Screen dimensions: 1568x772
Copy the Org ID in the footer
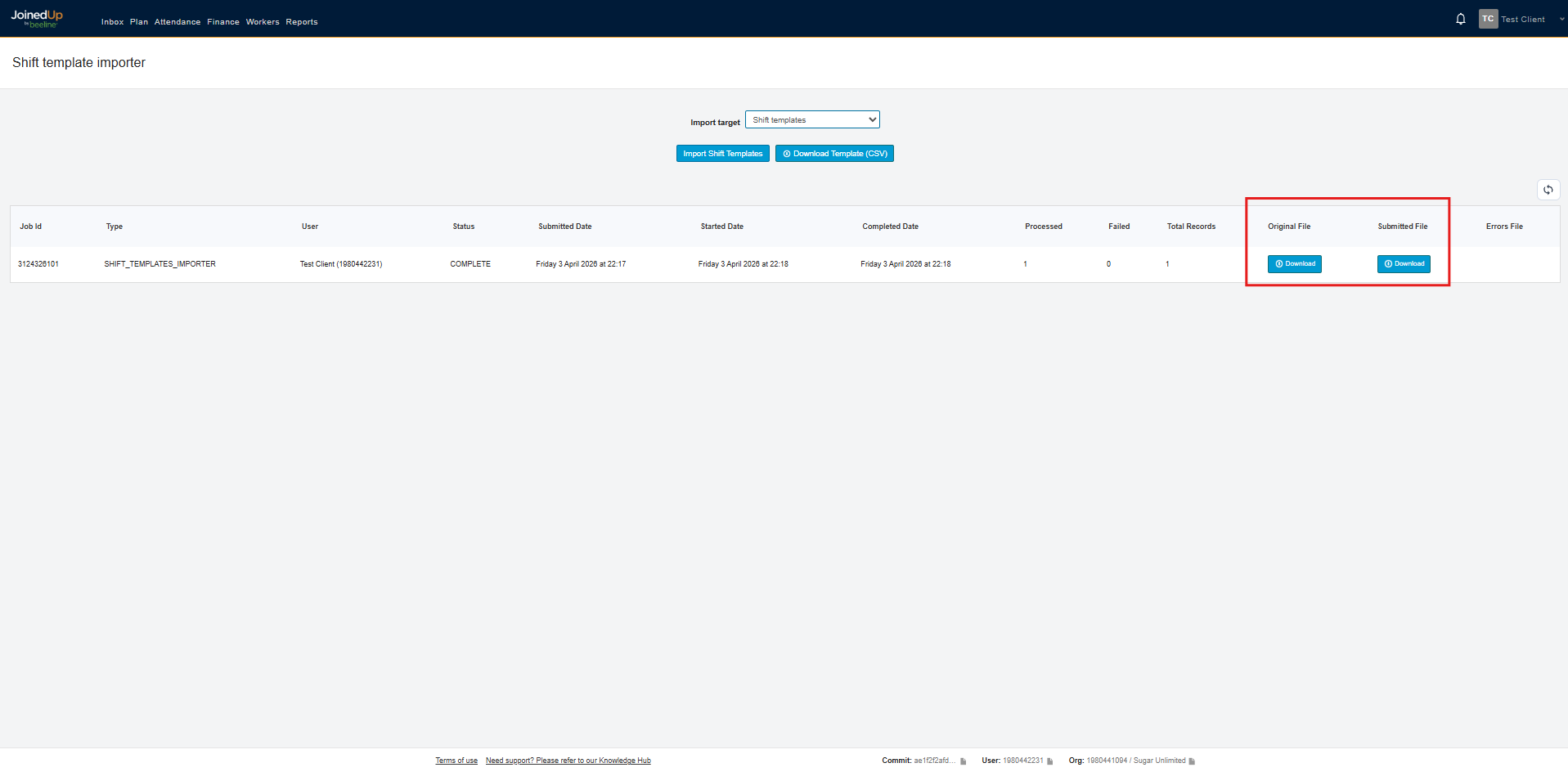(1192, 761)
